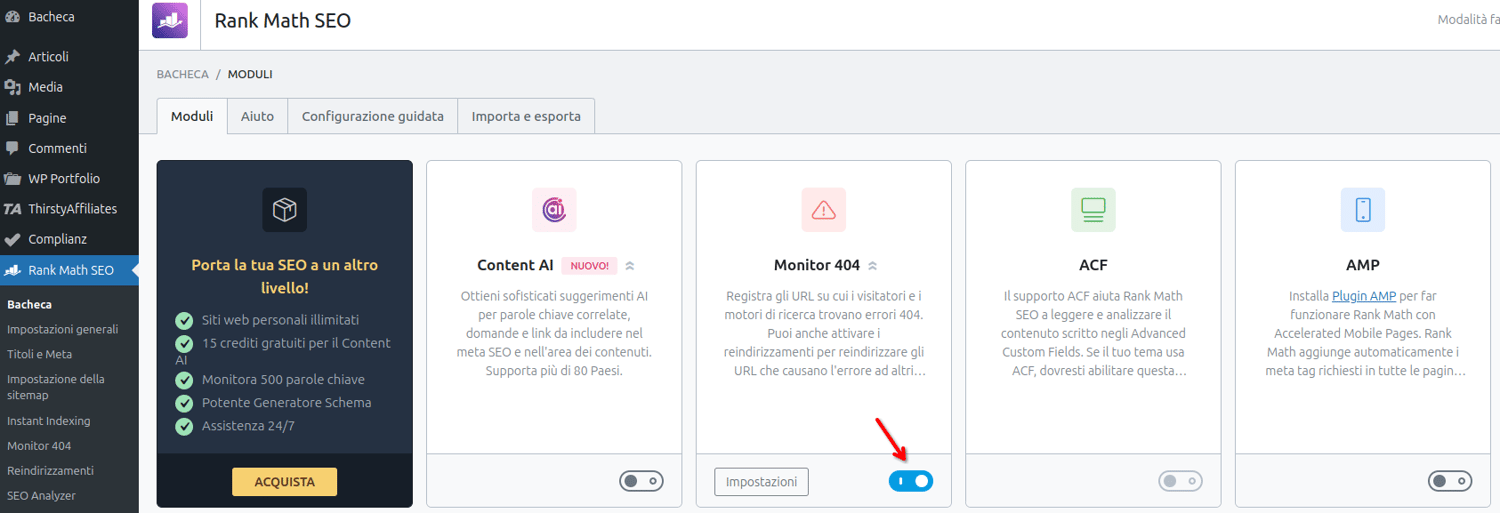Click the Content AI card title
This screenshot has width=1500, height=513.
(x=515, y=266)
